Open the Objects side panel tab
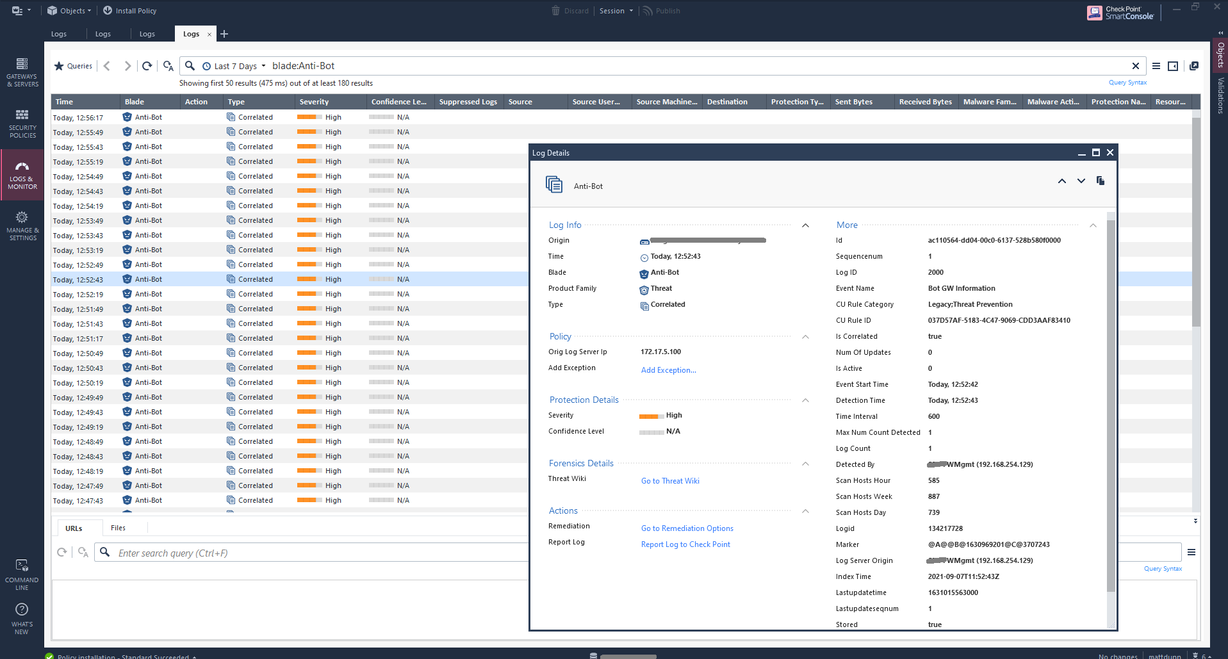Image resolution: width=1228 pixels, height=659 pixels. (x=1219, y=55)
